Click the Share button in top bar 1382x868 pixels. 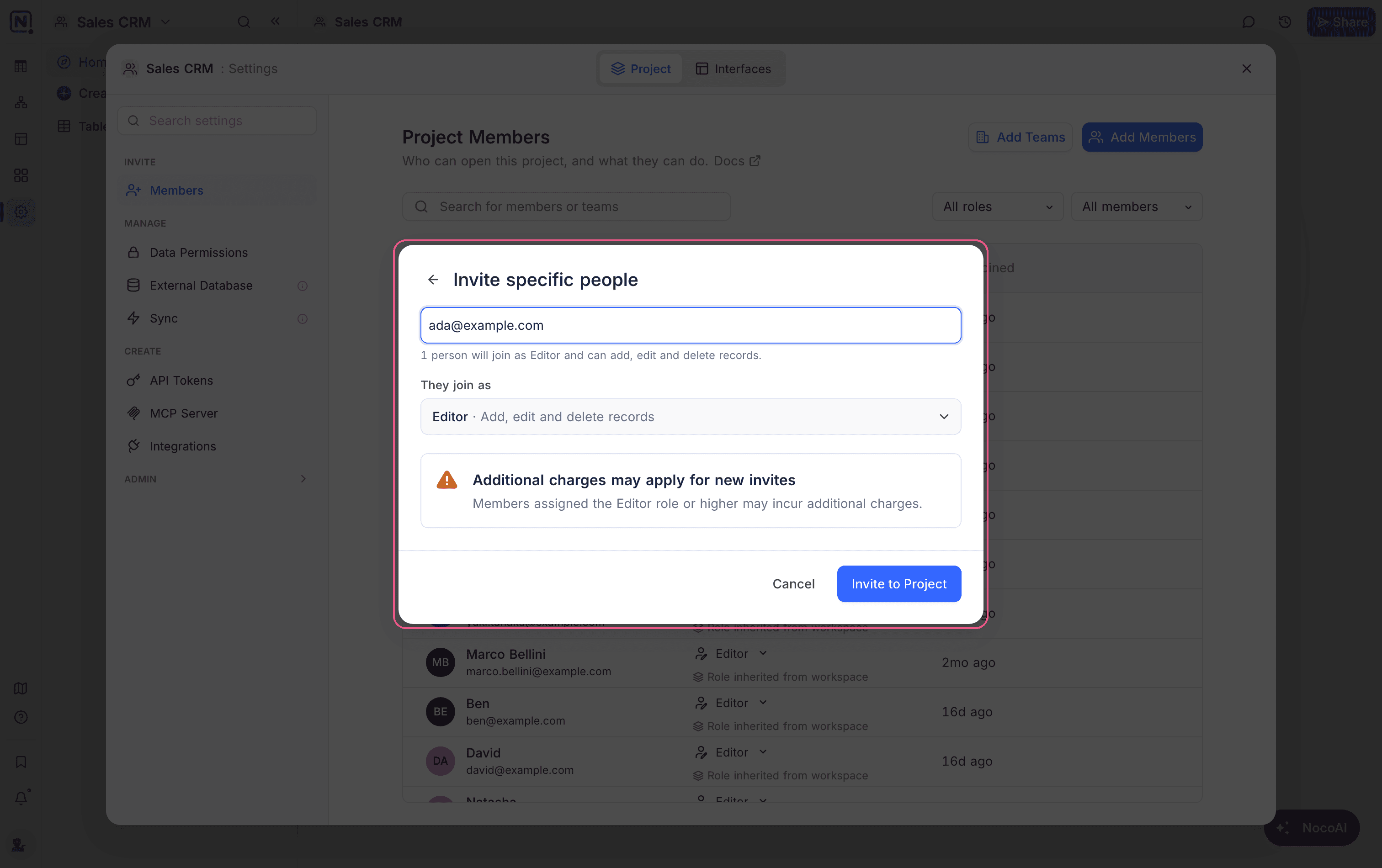click(x=1341, y=22)
